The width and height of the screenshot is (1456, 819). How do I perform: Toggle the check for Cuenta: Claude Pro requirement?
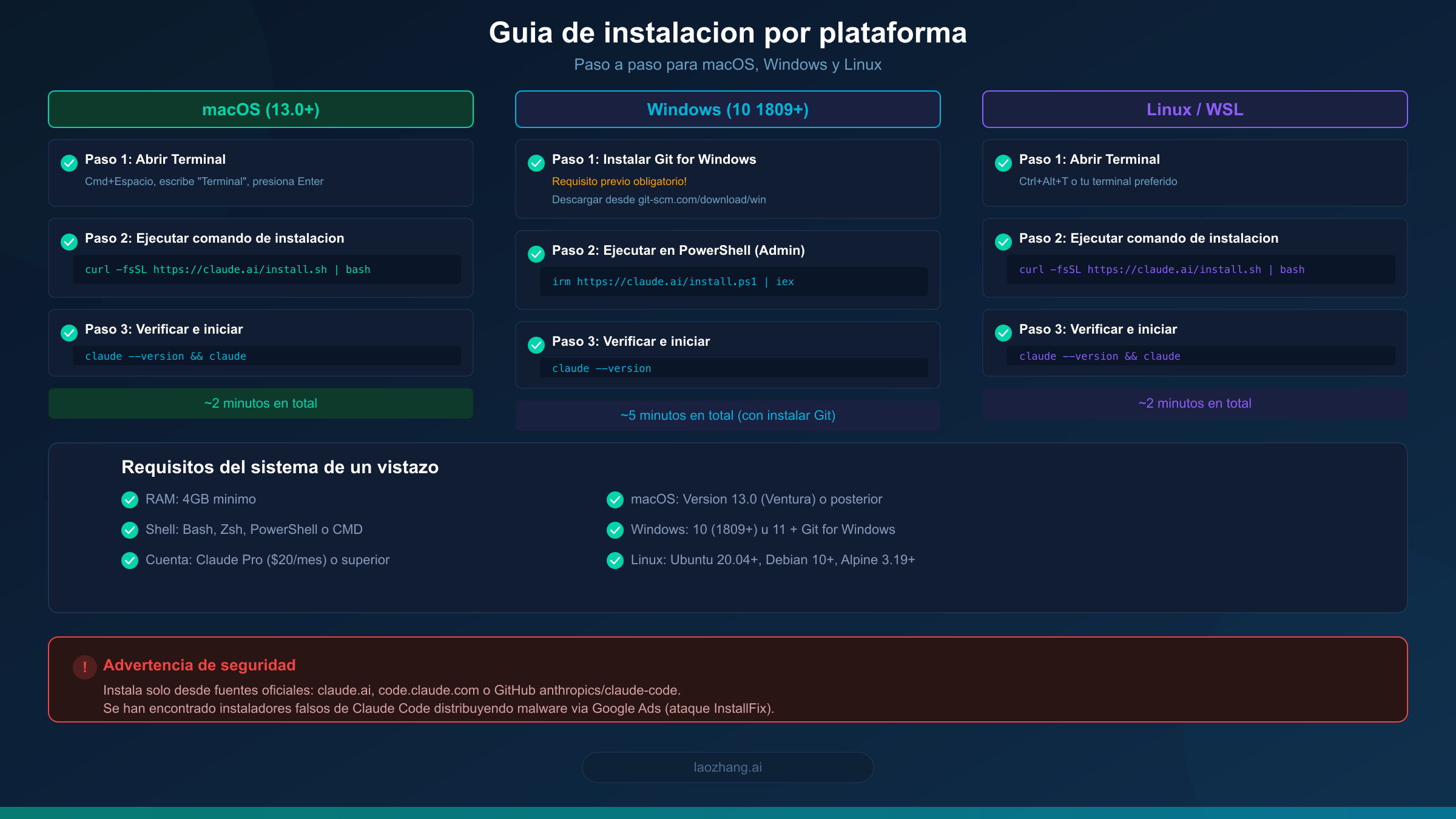pyautogui.click(x=130, y=560)
